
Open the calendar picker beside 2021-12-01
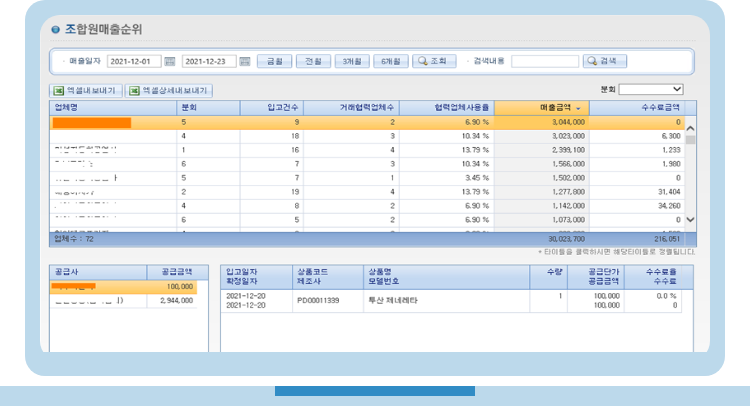point(169,61)
